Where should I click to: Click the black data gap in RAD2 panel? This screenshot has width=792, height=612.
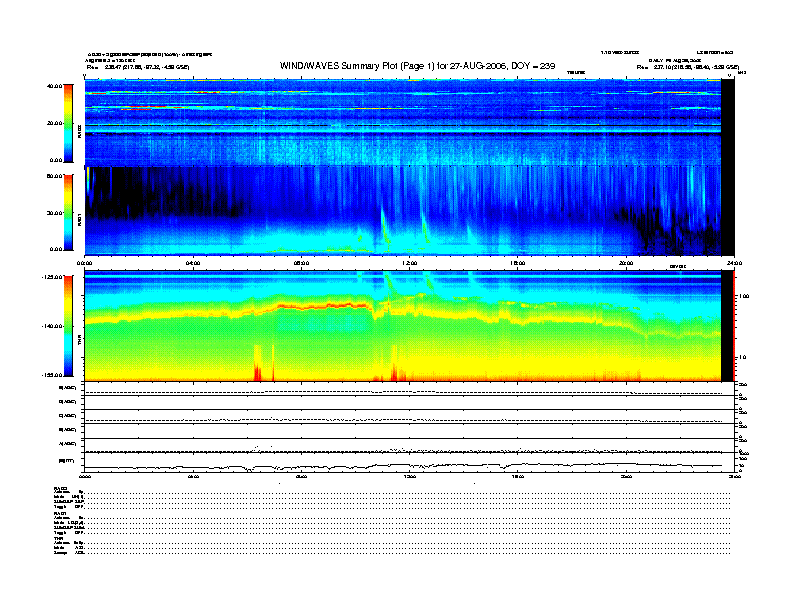tap(727, 122)
